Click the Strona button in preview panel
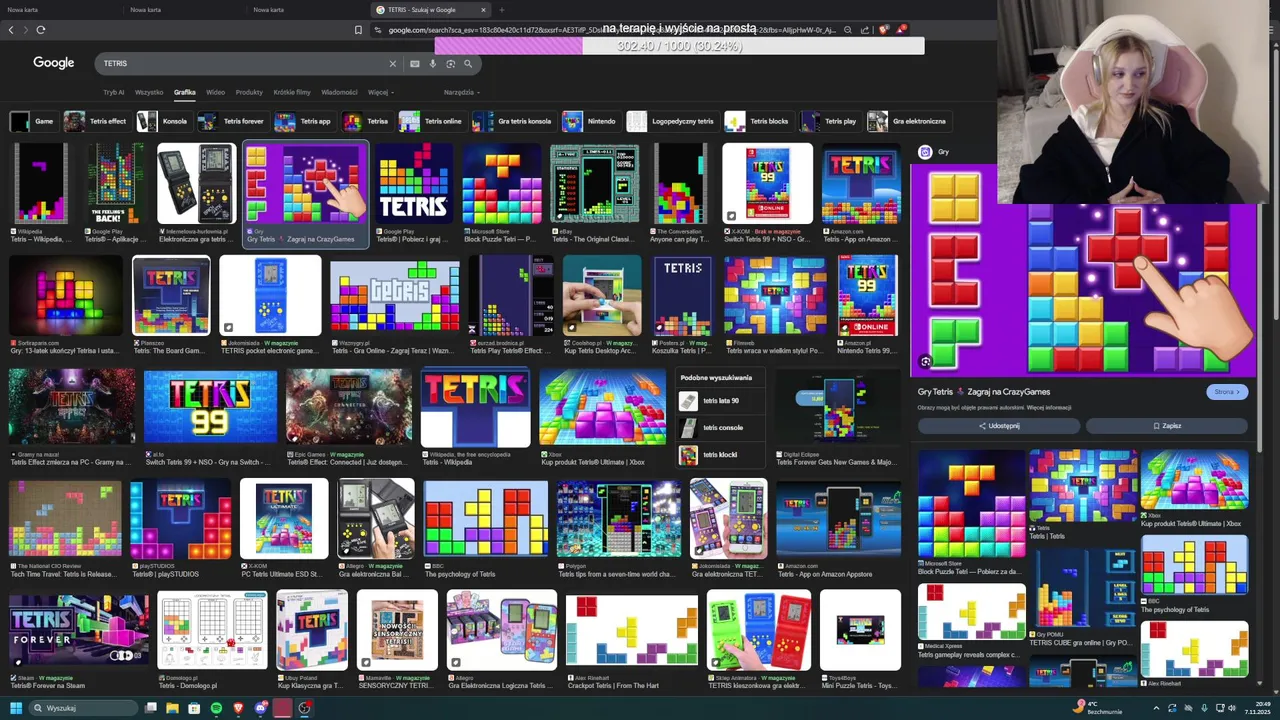This screenshot has width=1280, height=720. click(x=1227, y=392)
